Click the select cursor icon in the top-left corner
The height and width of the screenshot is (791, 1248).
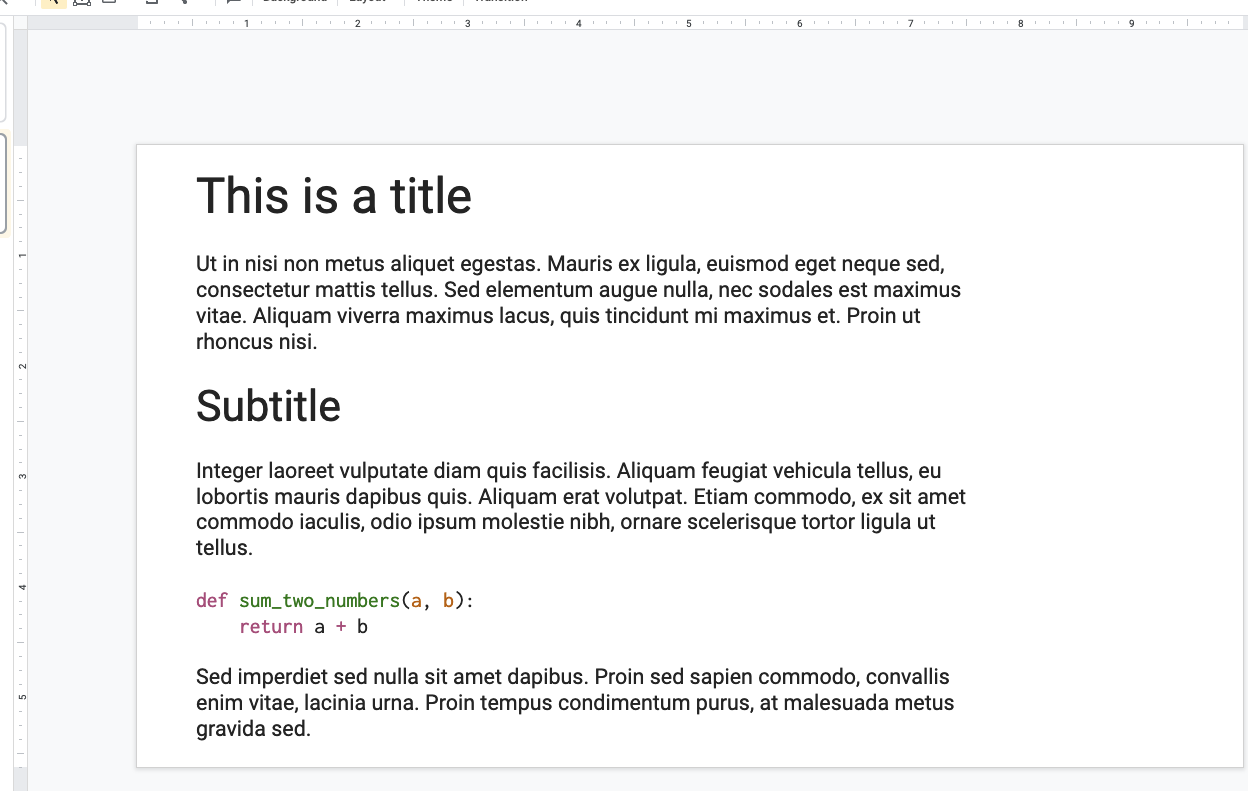tap(51, 4)
